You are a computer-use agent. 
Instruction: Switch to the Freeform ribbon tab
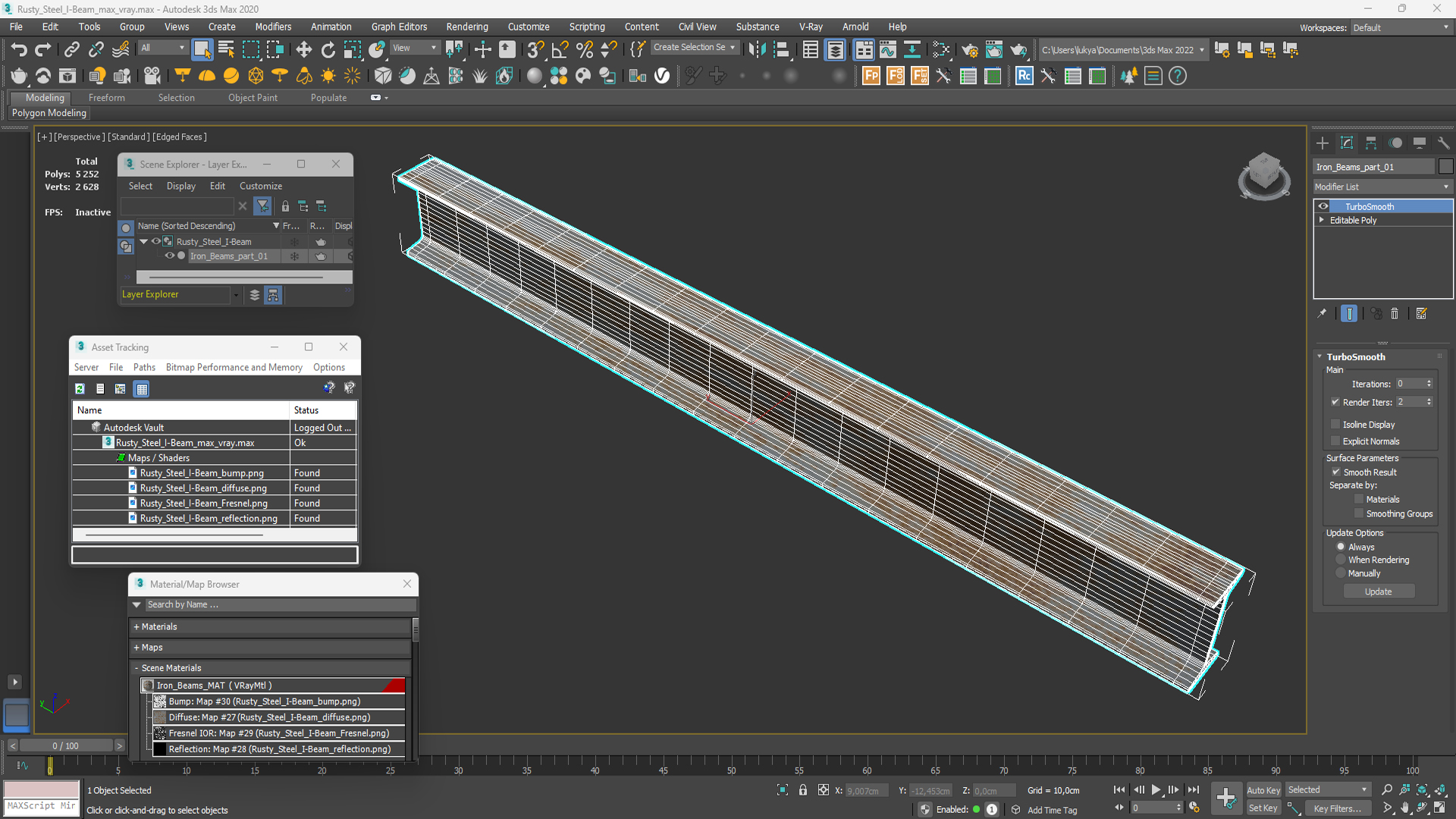pyautogui.click(x=106, y=98)
